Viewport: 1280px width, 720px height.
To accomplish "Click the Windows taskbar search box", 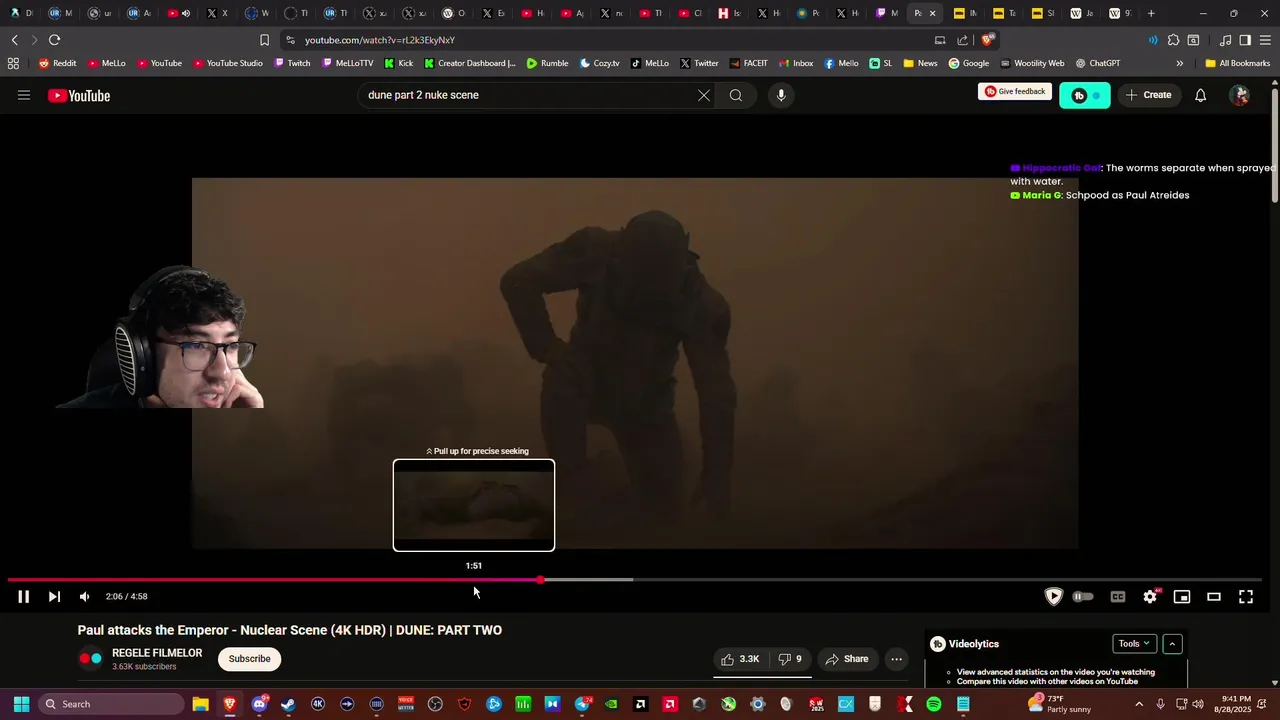I will click(x=110, y=704).
